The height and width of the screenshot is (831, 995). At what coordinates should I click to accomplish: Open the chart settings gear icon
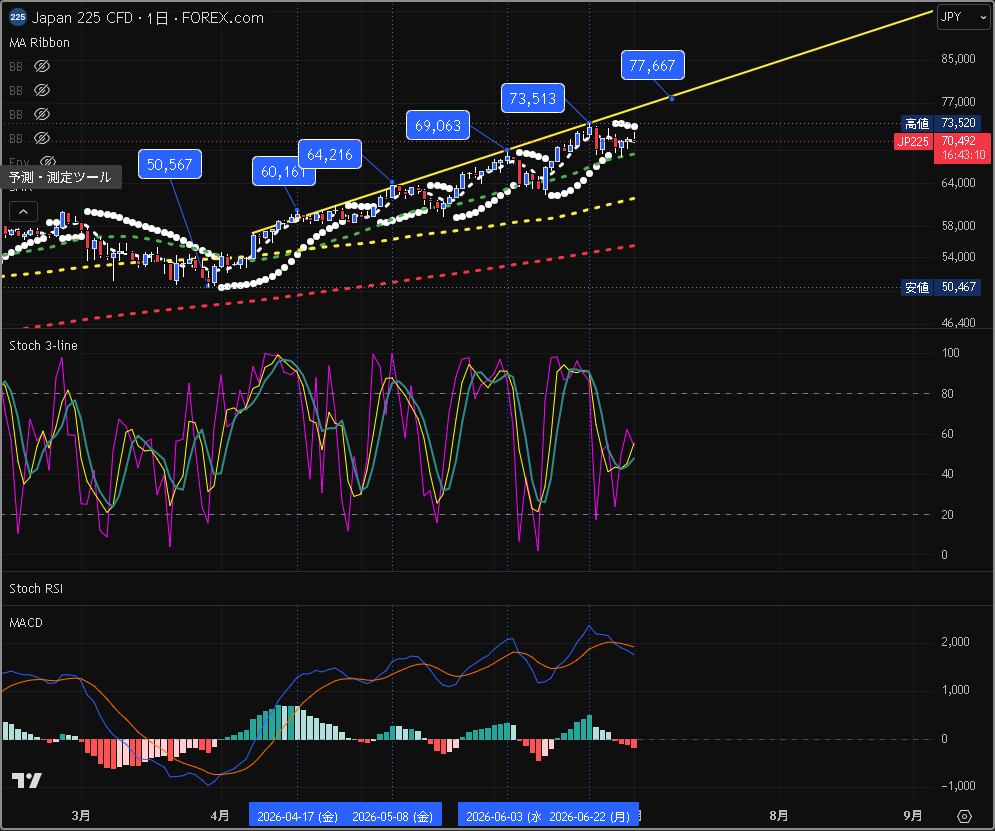click(x=964, y=816)
